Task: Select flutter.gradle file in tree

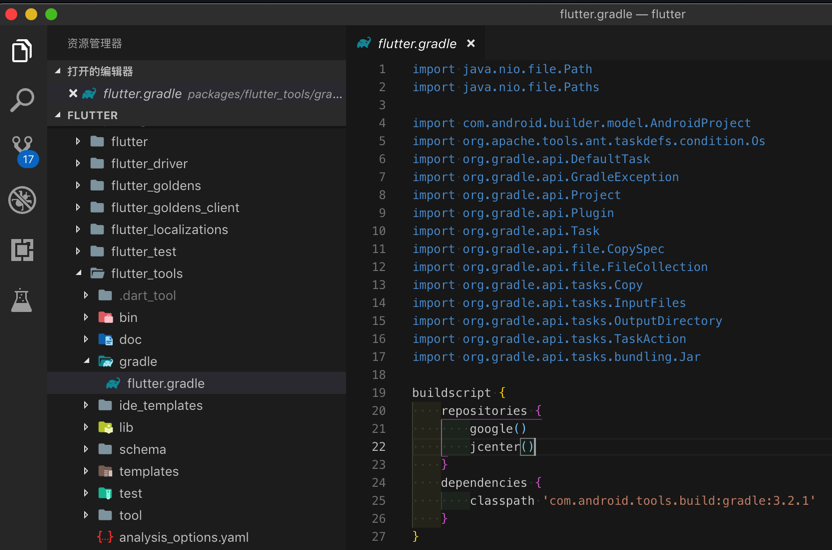Action: [x=165, y=383]
